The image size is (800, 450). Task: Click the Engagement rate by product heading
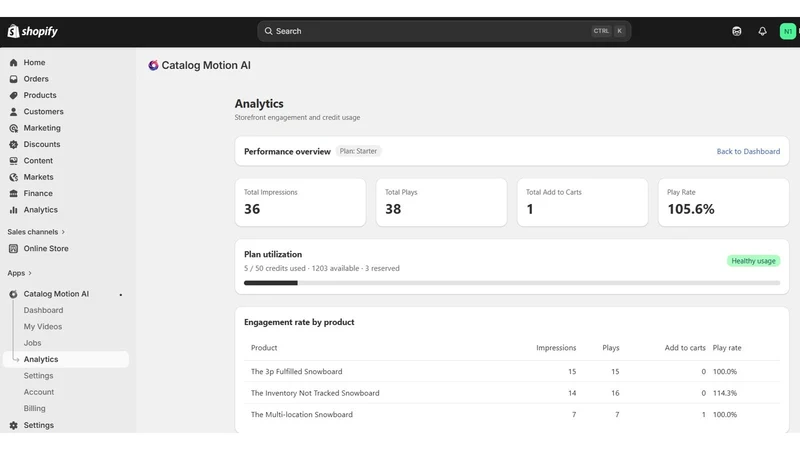(299, 322)
